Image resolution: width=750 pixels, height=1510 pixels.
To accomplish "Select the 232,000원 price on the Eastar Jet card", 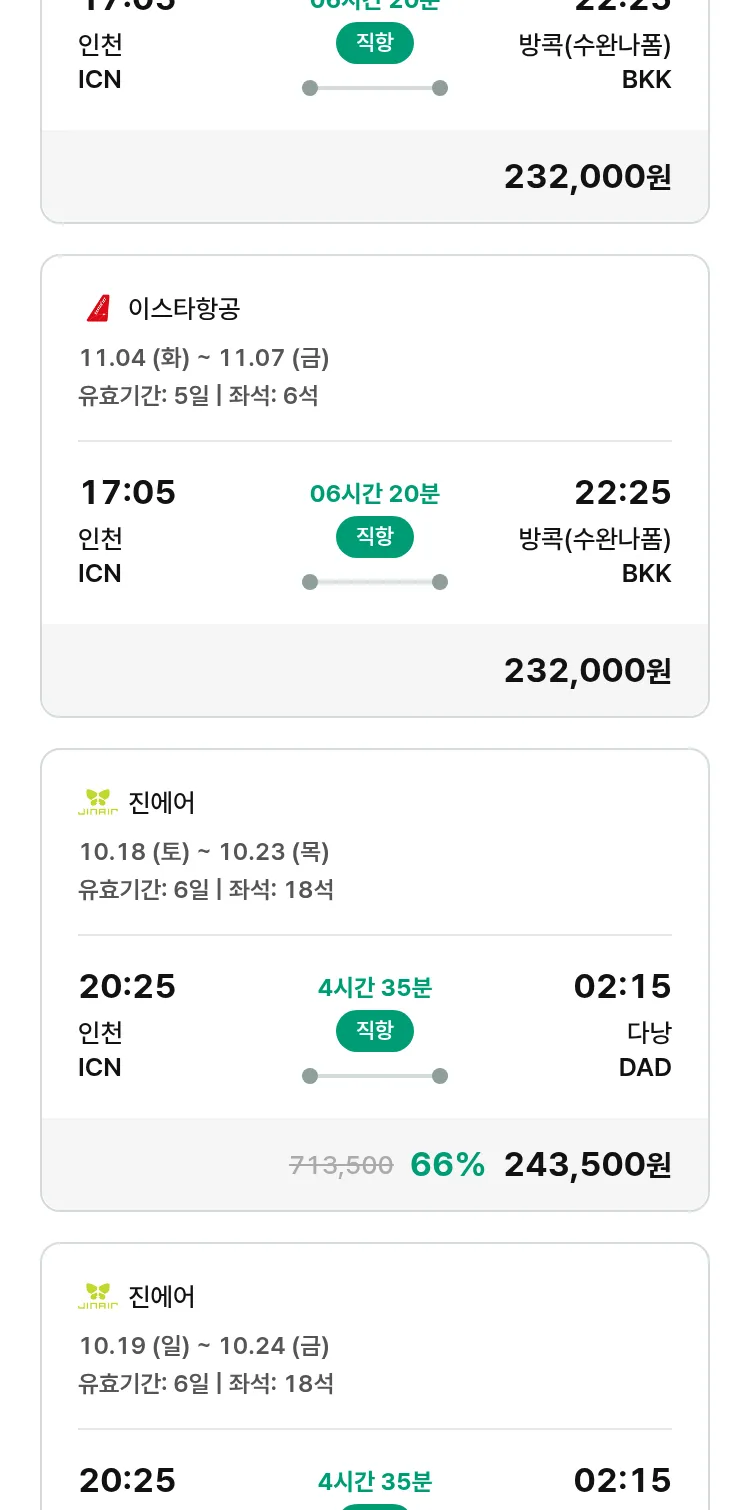I will pyautogui.click(x=587, y=671).
